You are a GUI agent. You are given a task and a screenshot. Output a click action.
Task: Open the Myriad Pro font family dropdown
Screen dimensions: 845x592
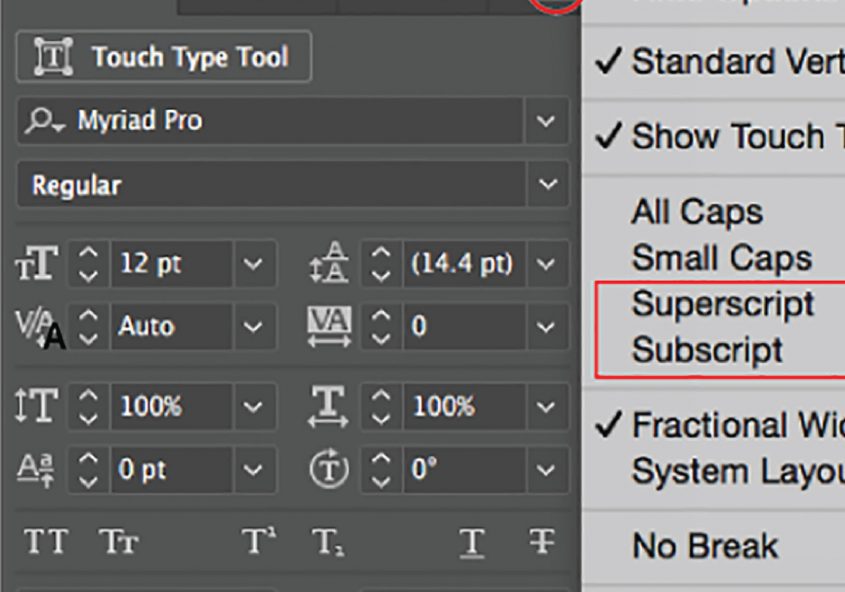click(x=546, y=122)
